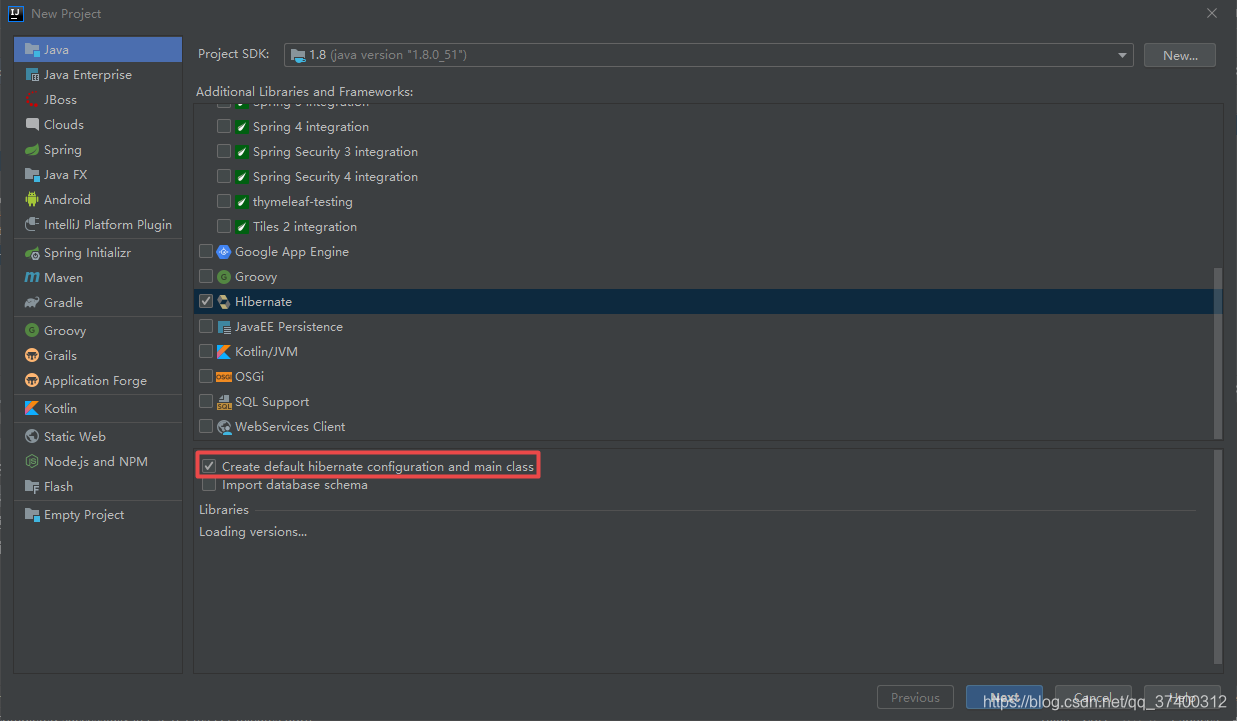Select the IntelliJ Platform Plugin icon

(33, 224)
